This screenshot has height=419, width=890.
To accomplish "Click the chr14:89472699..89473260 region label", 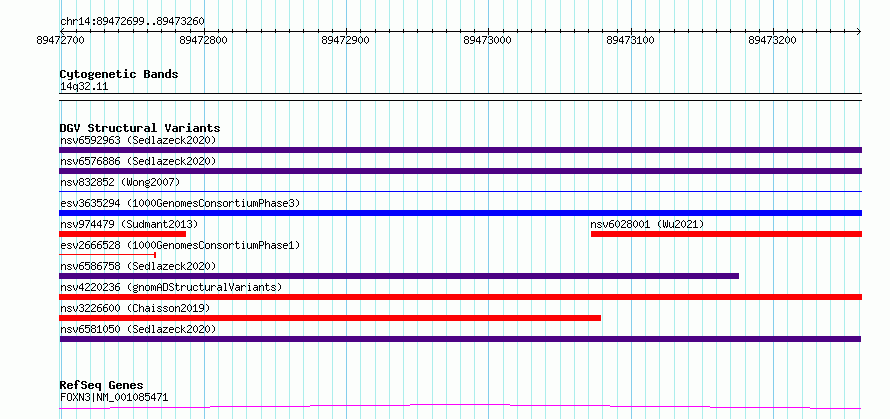I will 132,22.
